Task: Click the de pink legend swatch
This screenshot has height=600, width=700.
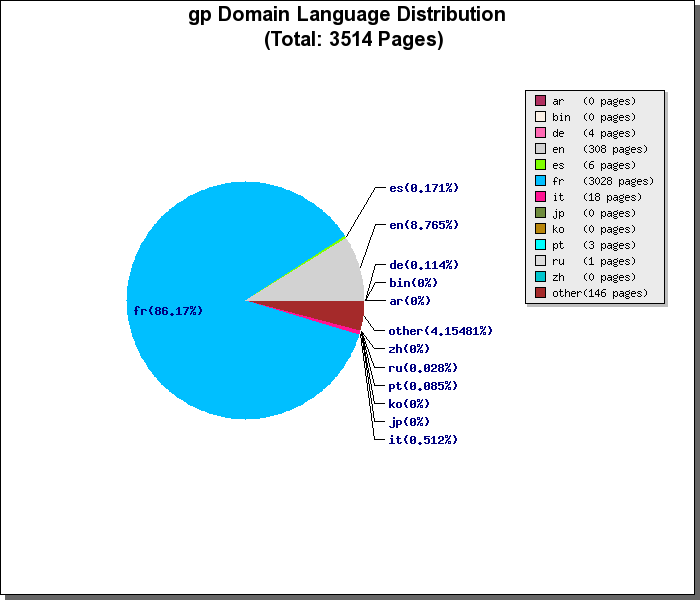Action: click(x=540, y=133)
